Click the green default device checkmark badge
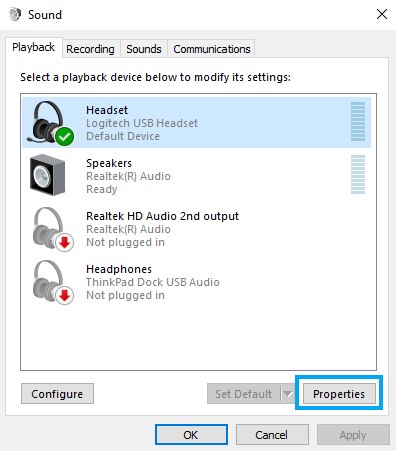The image size is (396, 451). pos(65,136)
